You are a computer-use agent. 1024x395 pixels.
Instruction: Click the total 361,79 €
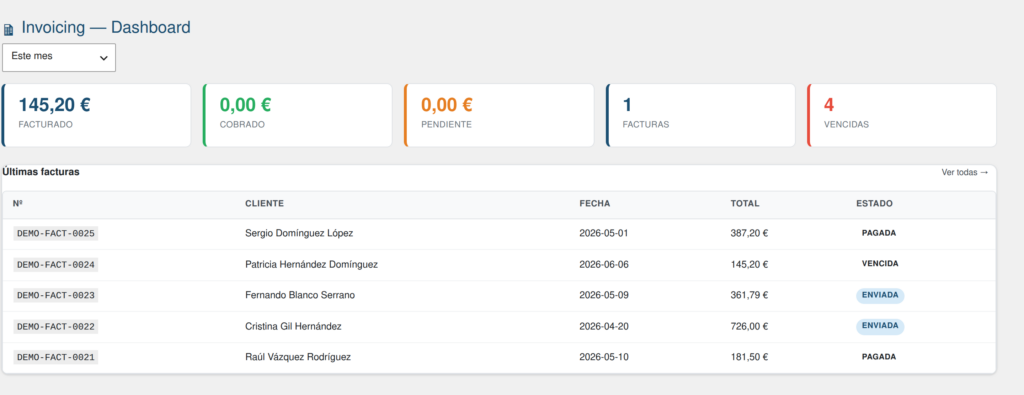click(749, 295)
